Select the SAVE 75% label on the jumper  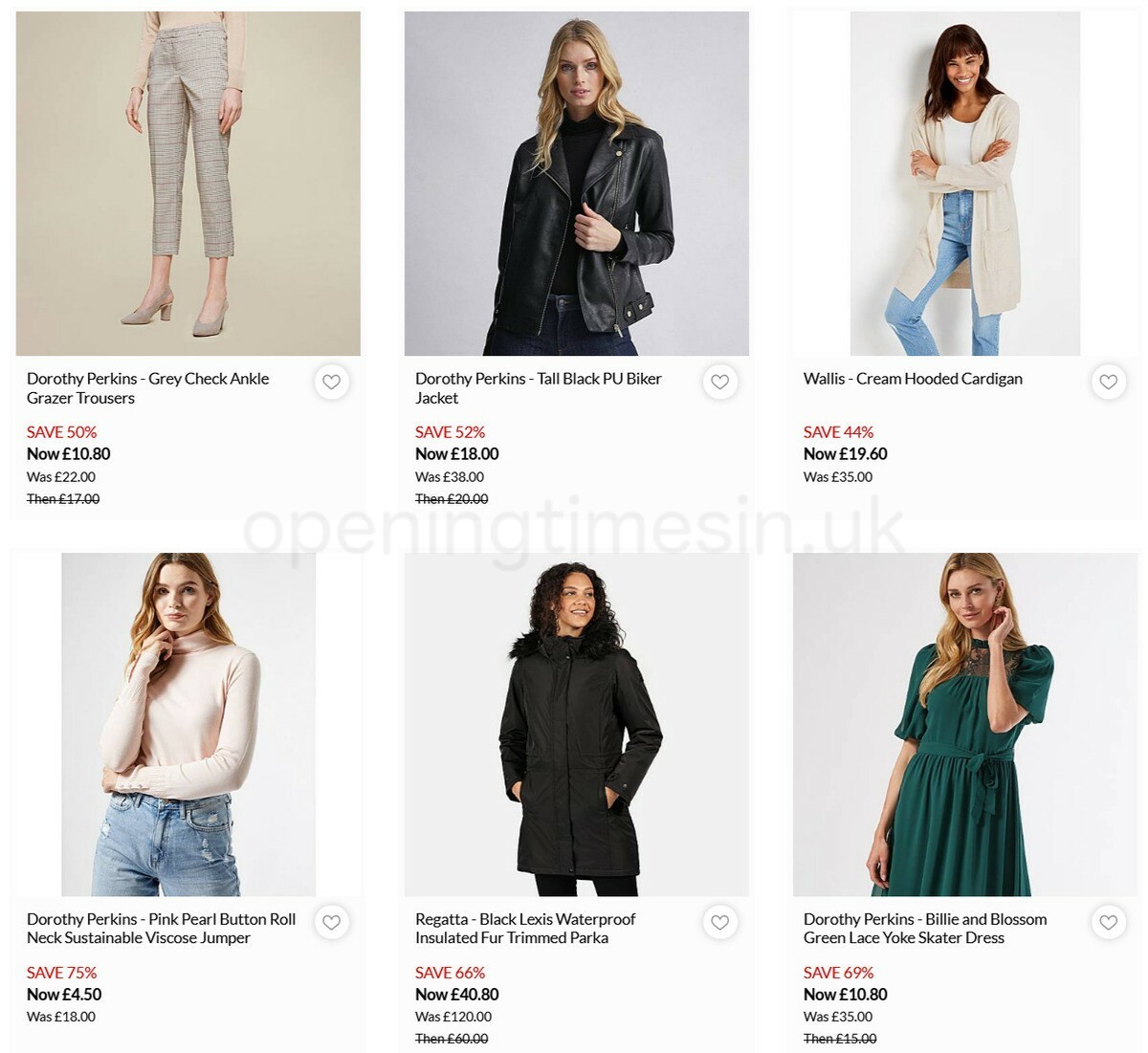tap(61, 973)
